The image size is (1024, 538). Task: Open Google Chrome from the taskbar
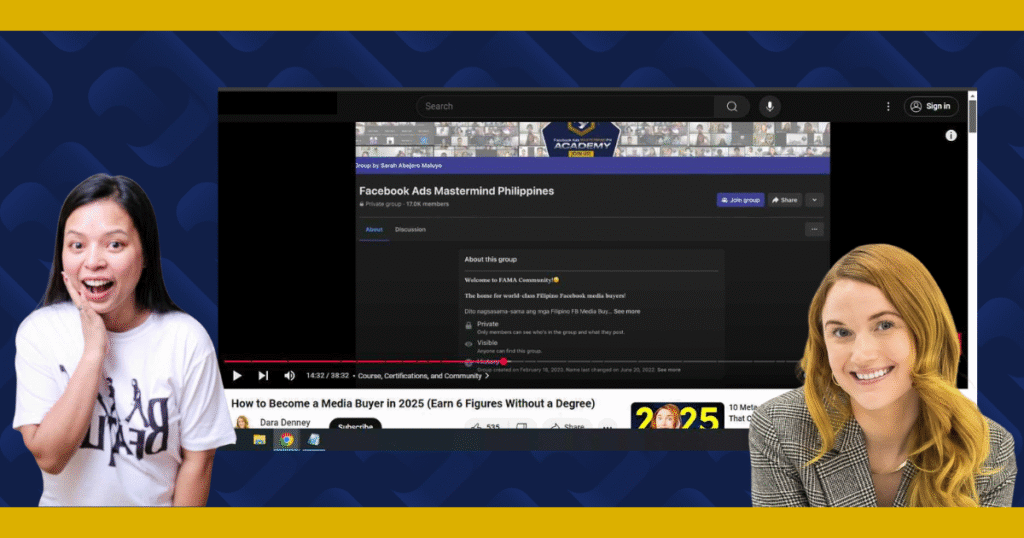click(x=286, y=440)
